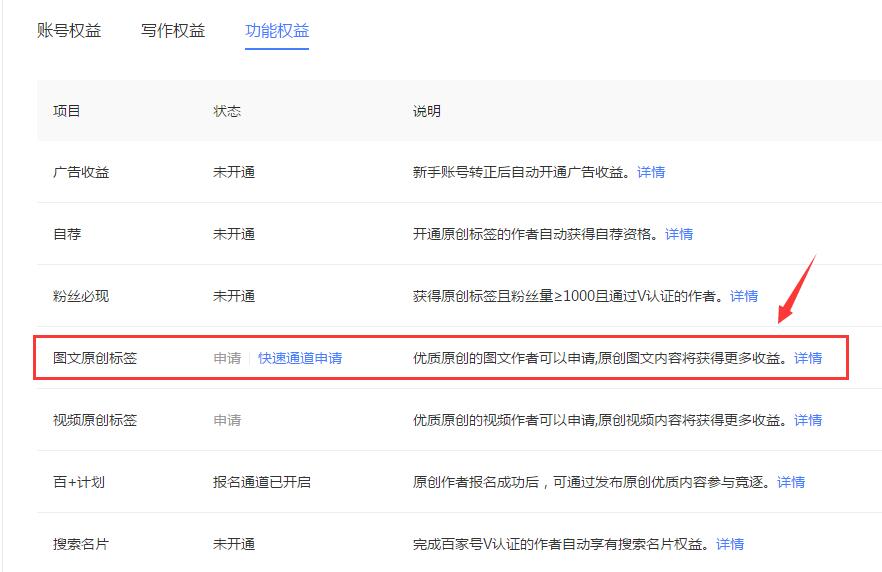The image size is (882, 572).
Task: Open 详情 link in 百+计划 row
Action: [x=791, y=482]
